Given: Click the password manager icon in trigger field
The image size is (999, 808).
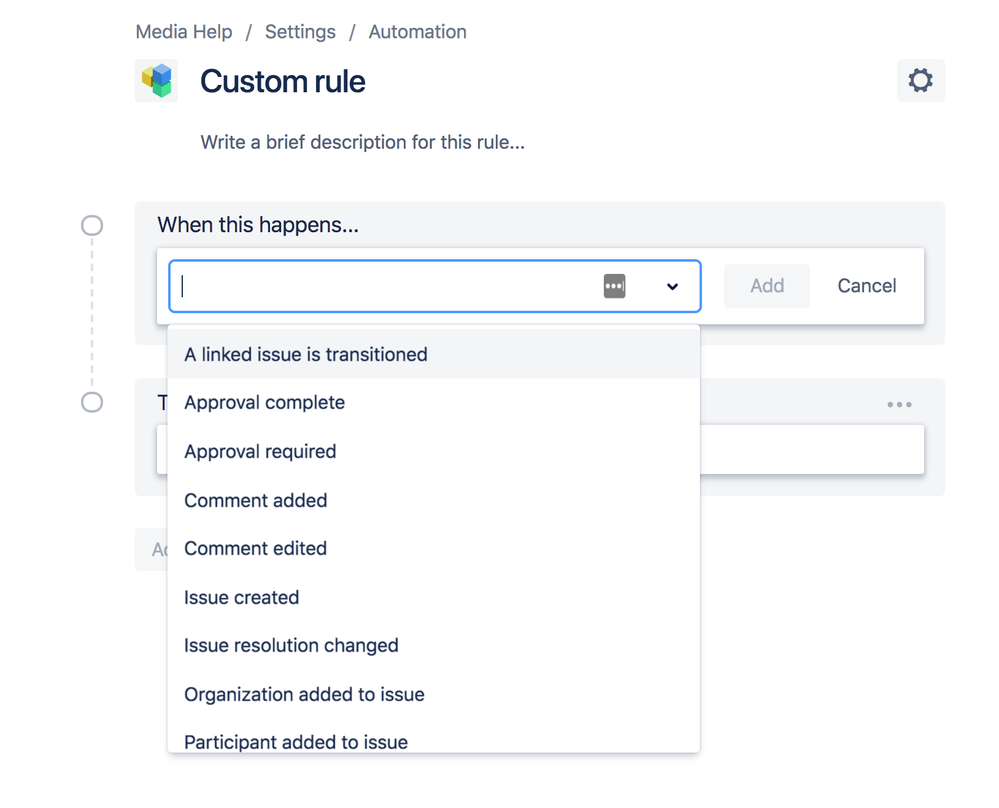Looking at the screenshot, I should point(615,286).
